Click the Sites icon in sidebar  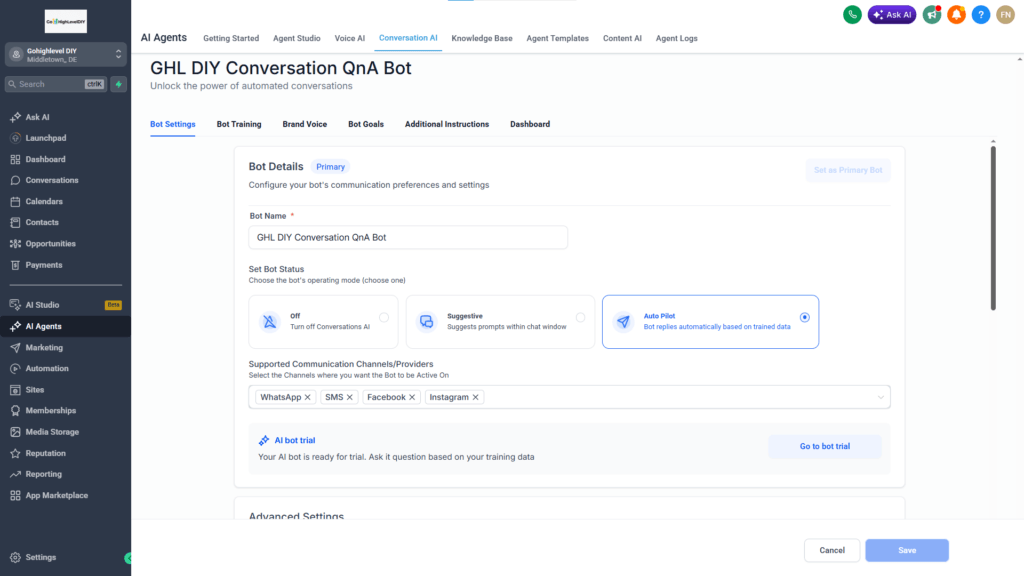pos(16,390)
